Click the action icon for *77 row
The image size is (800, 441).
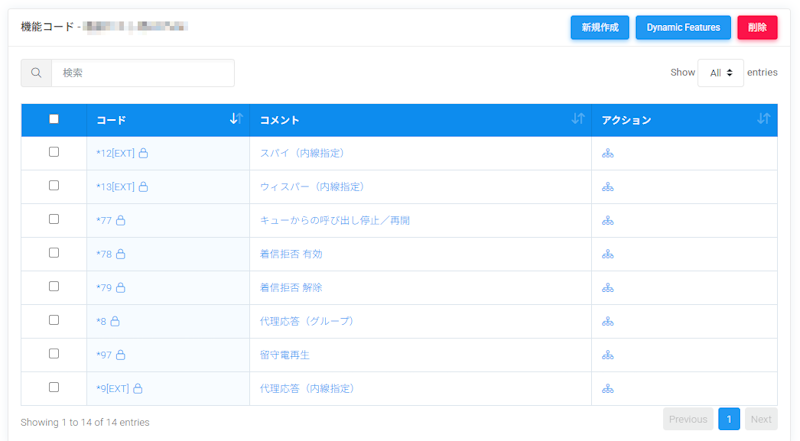(x=607, y=221)
